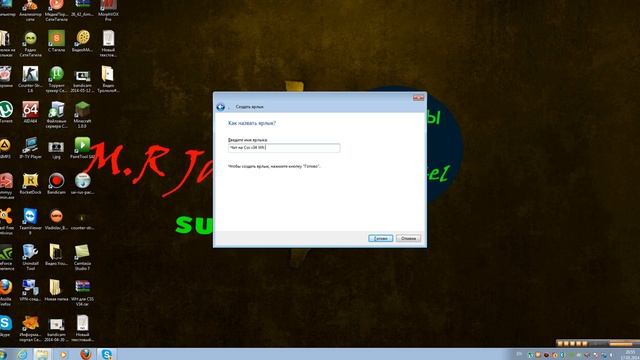The image size is (640, 360).
Task: Select the WinRAR archive for CSS icon
Action: coord(82,293)
